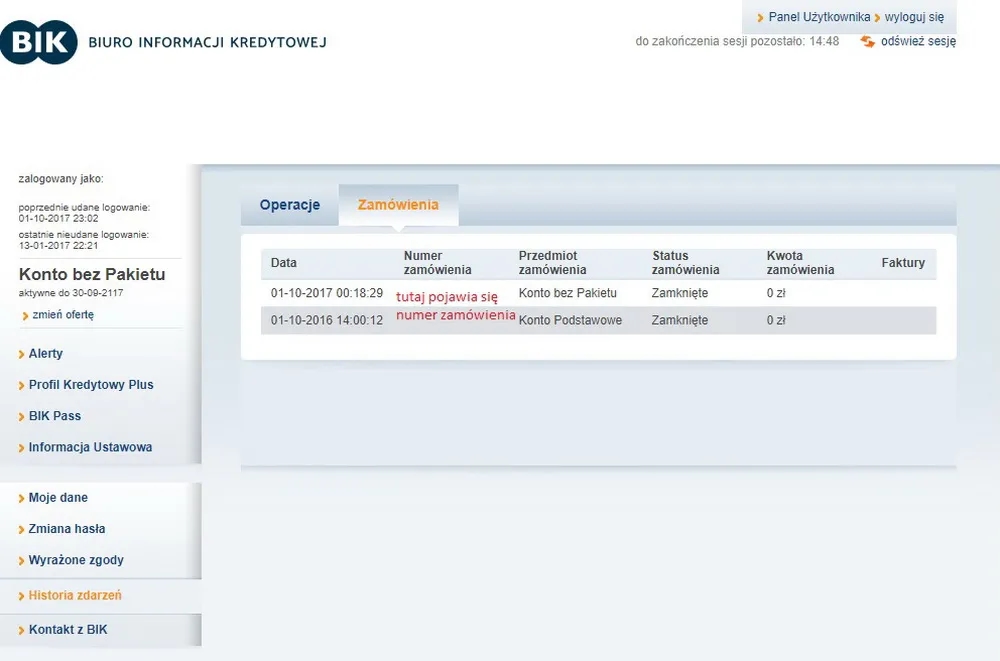Click the BIK logo icon

38,42
